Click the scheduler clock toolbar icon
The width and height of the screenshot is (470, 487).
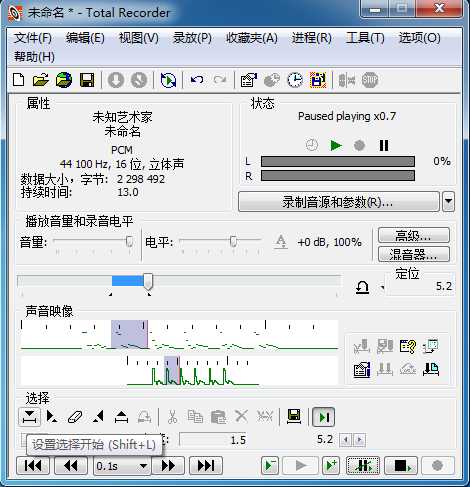[x=295, y=80]
